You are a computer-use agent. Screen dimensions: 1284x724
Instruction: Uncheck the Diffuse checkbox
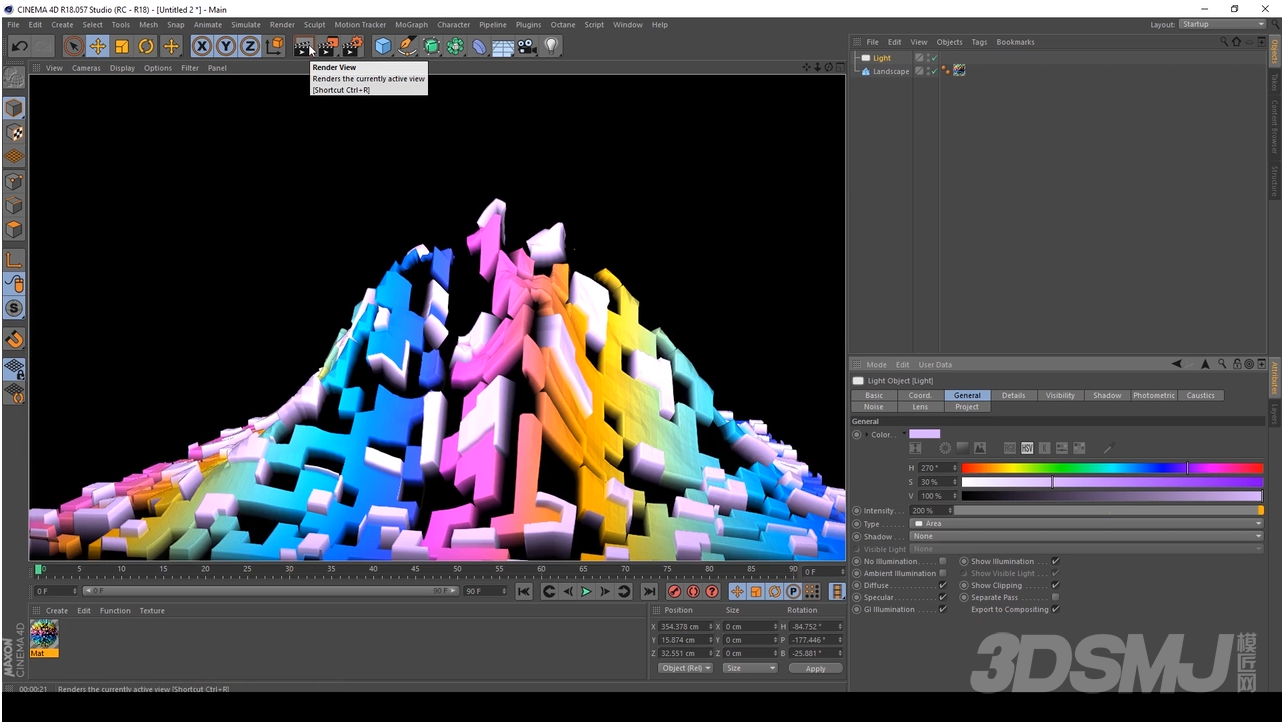(x=943, y=585)
